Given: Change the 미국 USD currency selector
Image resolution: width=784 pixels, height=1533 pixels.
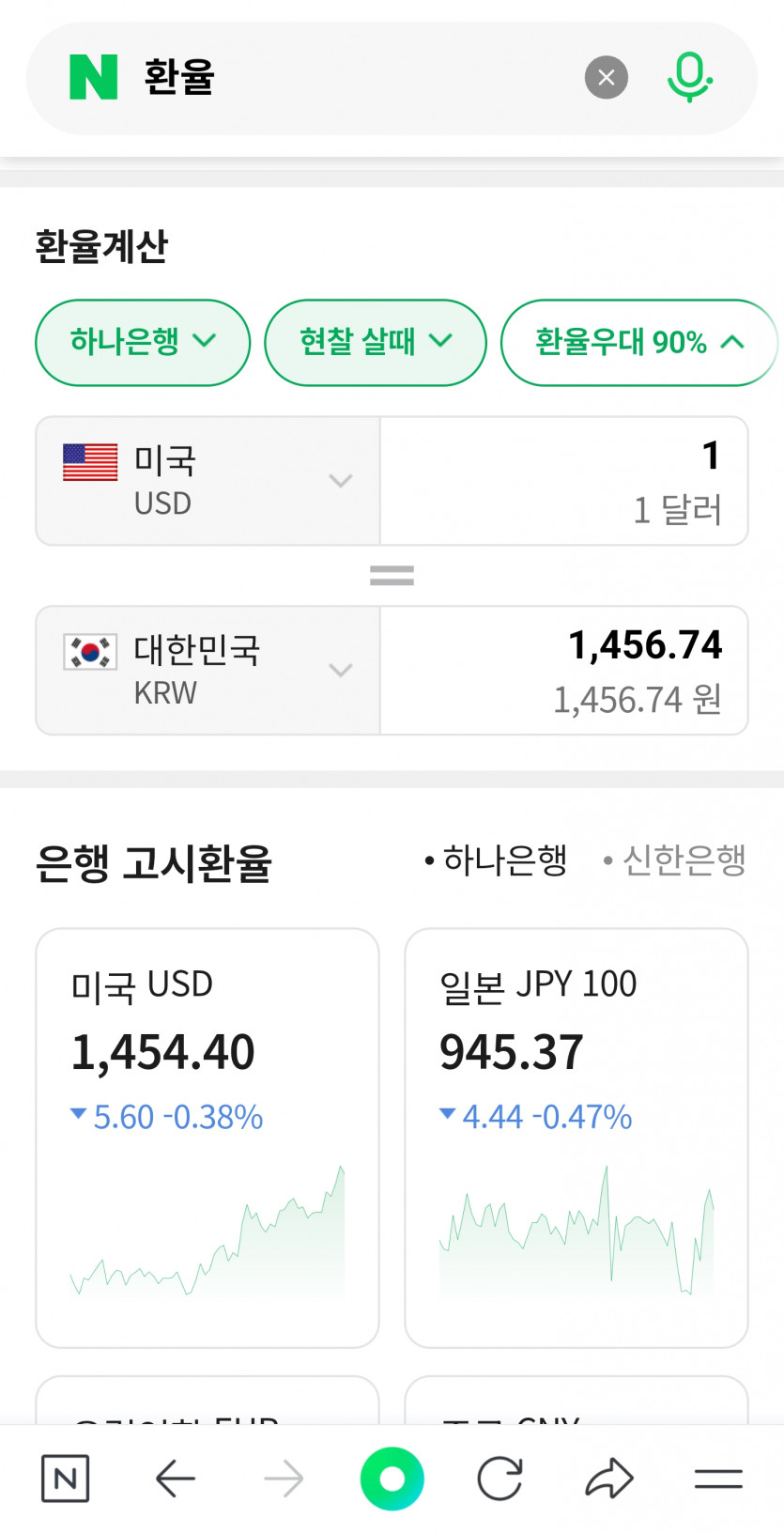Looking at the screenshot, I should tap(208, 481).
